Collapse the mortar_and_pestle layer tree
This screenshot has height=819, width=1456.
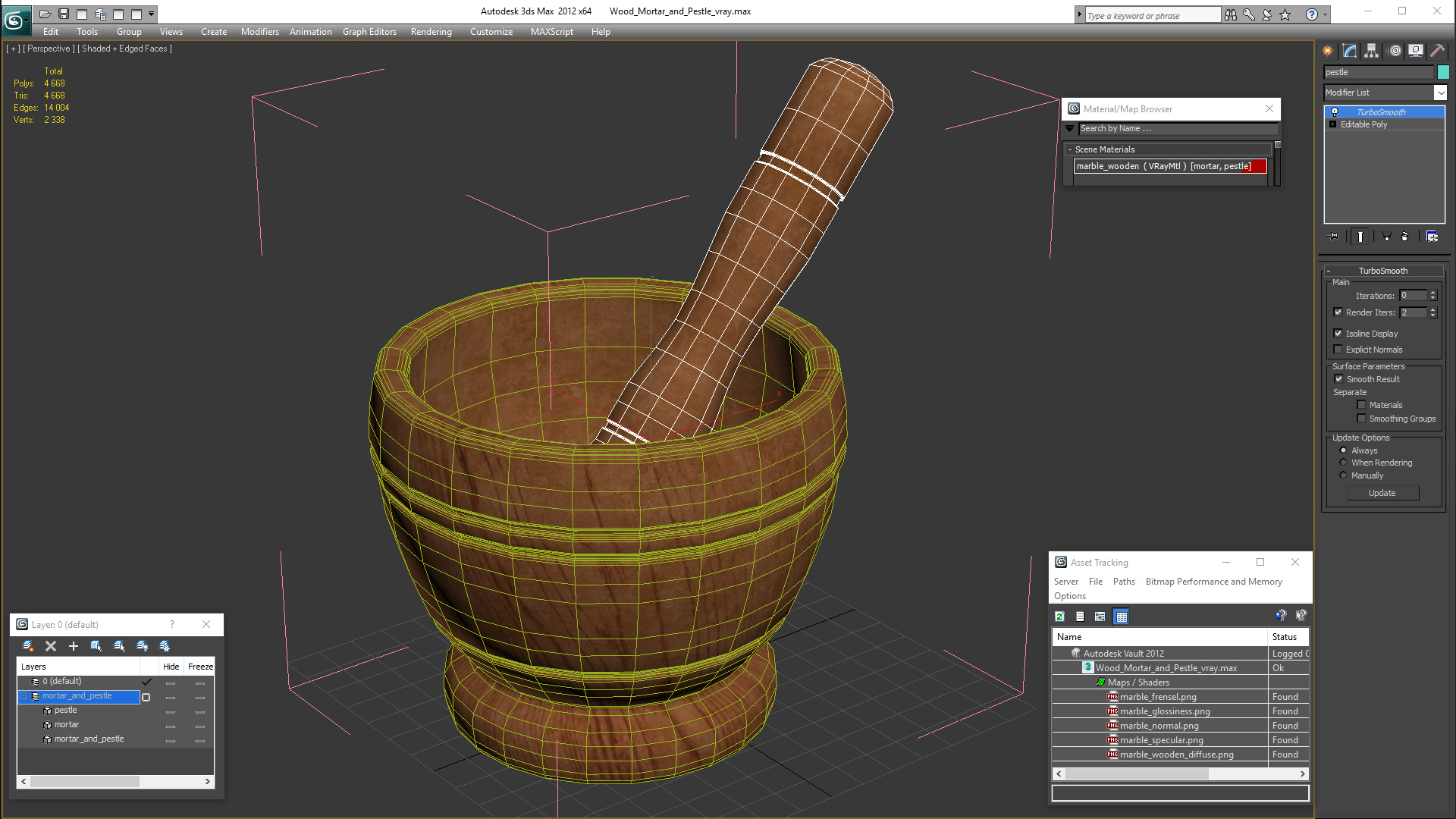pyautogui.click(x=24, y=696)
